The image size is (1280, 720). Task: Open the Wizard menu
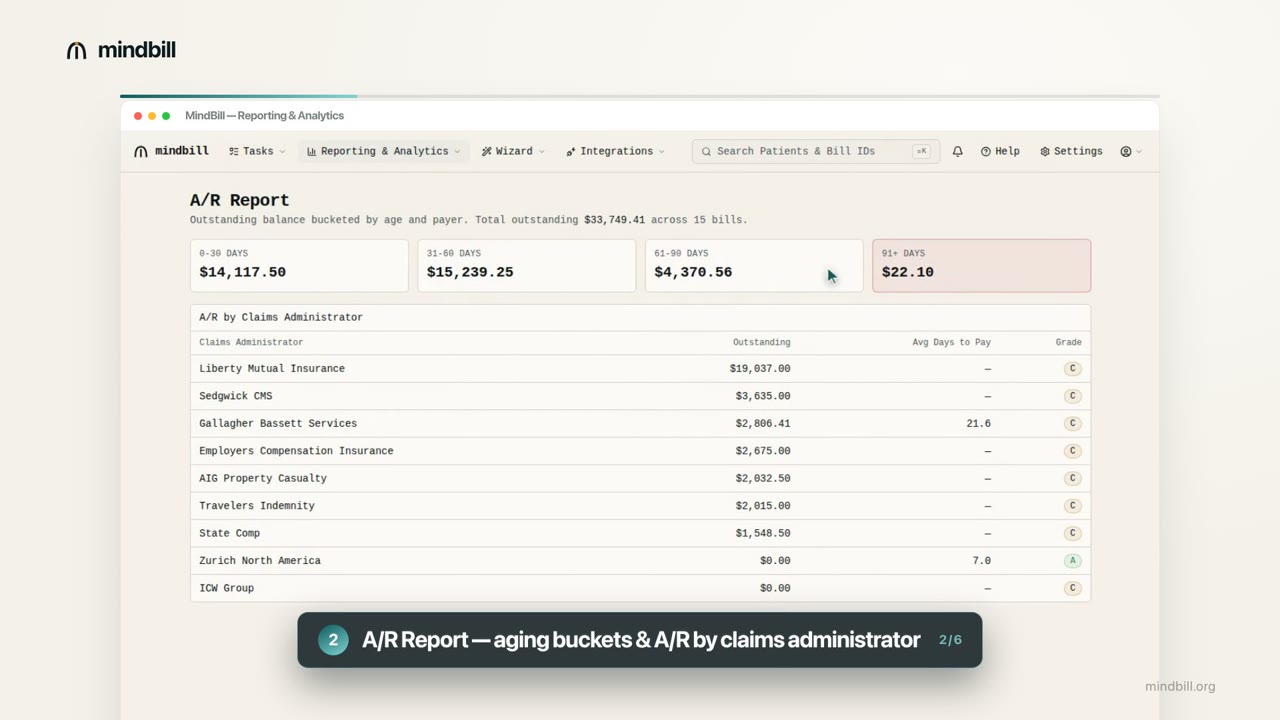[x=513, y=151]
